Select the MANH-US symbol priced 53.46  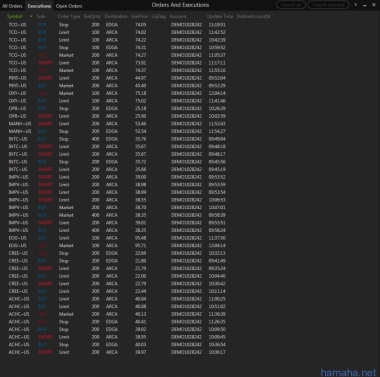click(x=20, y=124)
